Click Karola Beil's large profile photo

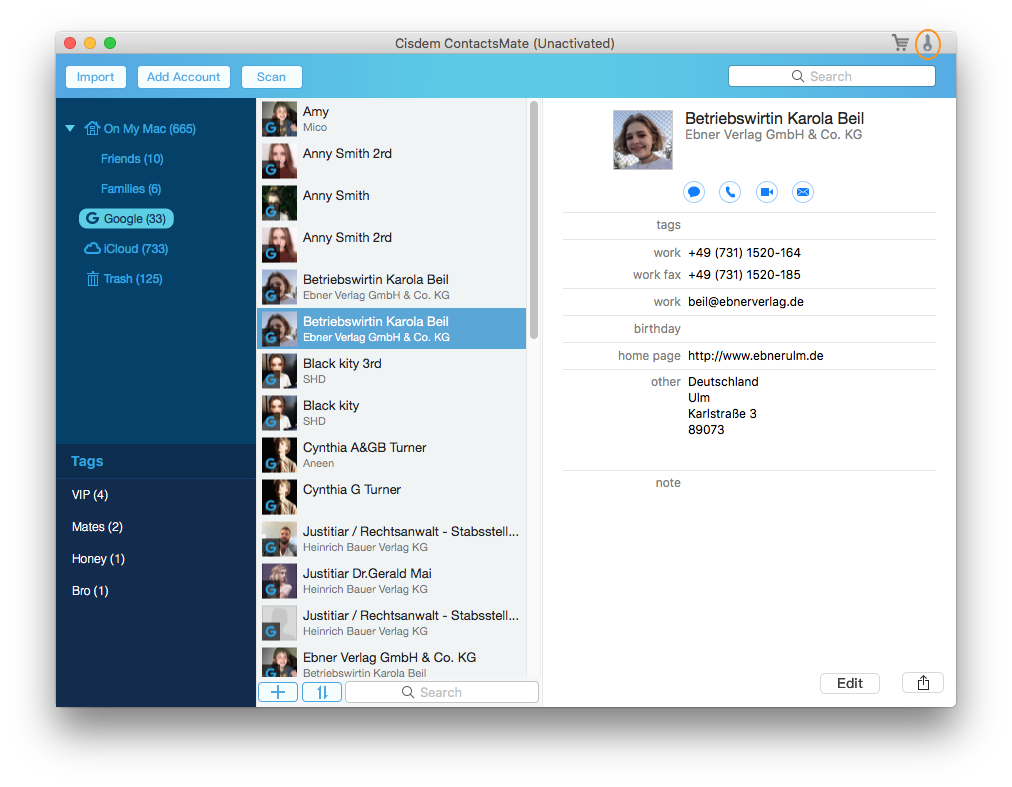(x=643, y=140)
